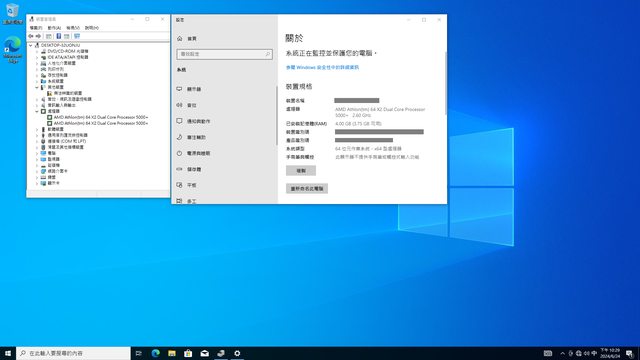Expand the Ports (COM 和 LPT) node
Image resolution: width=640 pixels, height=360 pixels.
(37, 141)
